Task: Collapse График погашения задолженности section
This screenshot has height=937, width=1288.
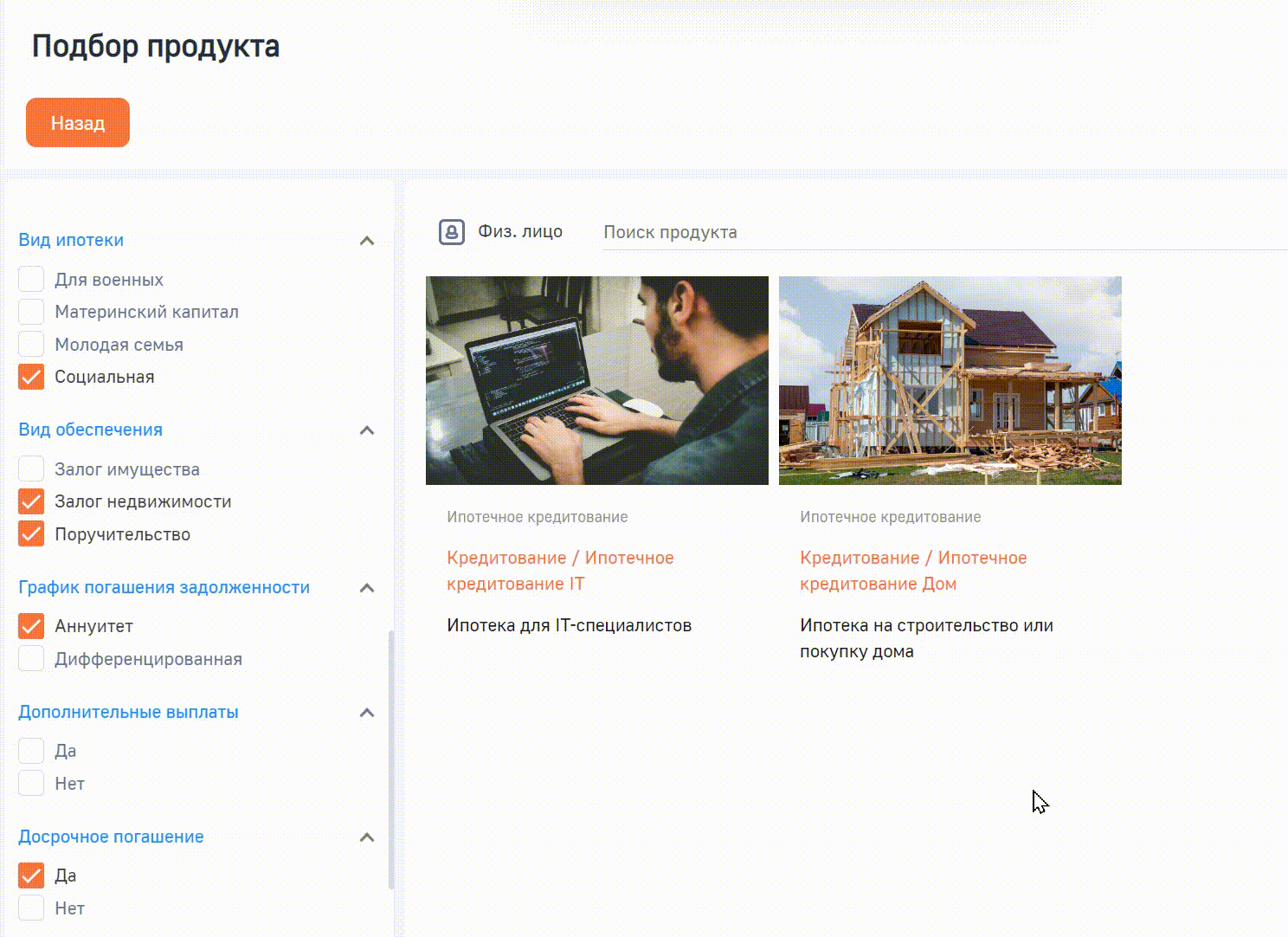Action: coord(367,588)
